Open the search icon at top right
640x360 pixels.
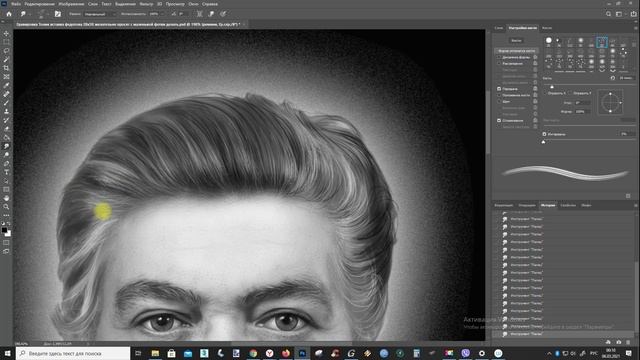pyautogui.click(x=608, y=14)
